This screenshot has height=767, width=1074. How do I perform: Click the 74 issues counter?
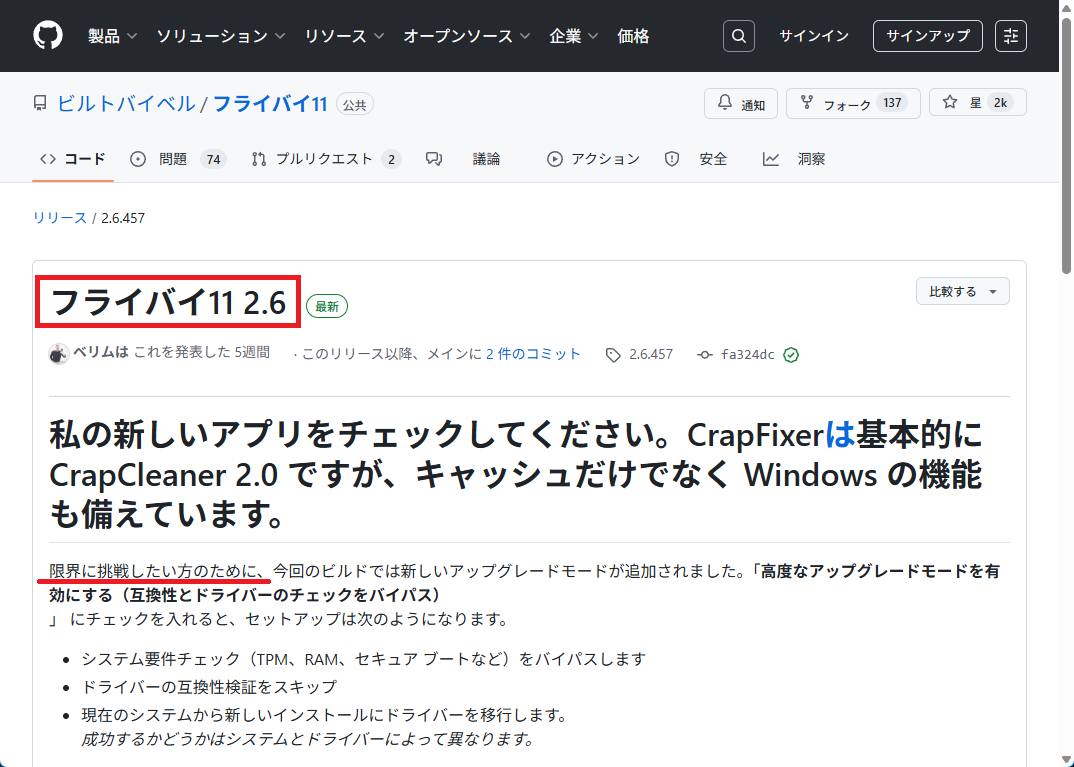[214, 160]
